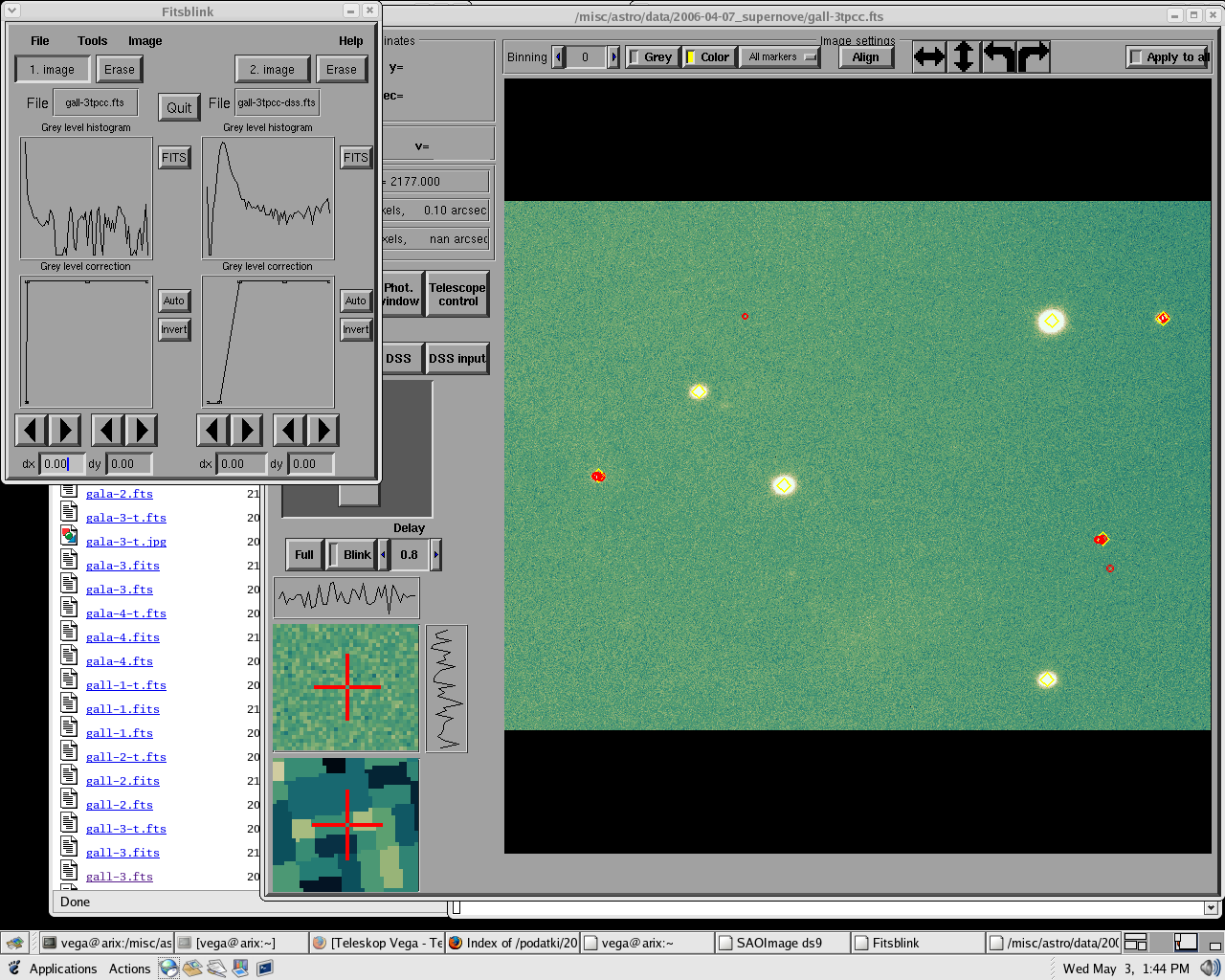Viewport: 1225px width, 980px height.
Task: Rotate image counter-clockwise with left-turn arrow
Action: pyautogui.click(x=999, y=57)
